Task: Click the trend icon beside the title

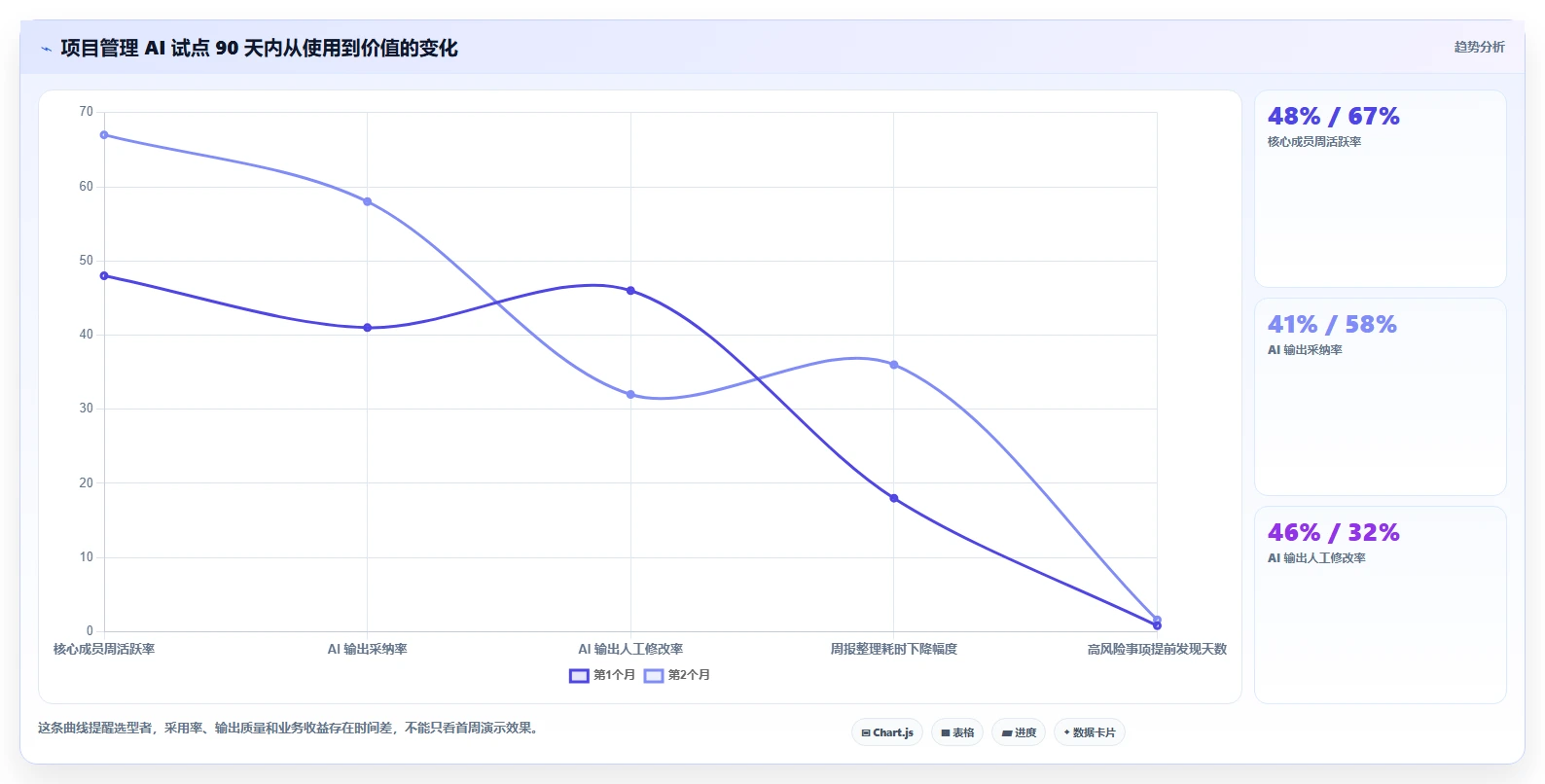Action: (46, 49)
